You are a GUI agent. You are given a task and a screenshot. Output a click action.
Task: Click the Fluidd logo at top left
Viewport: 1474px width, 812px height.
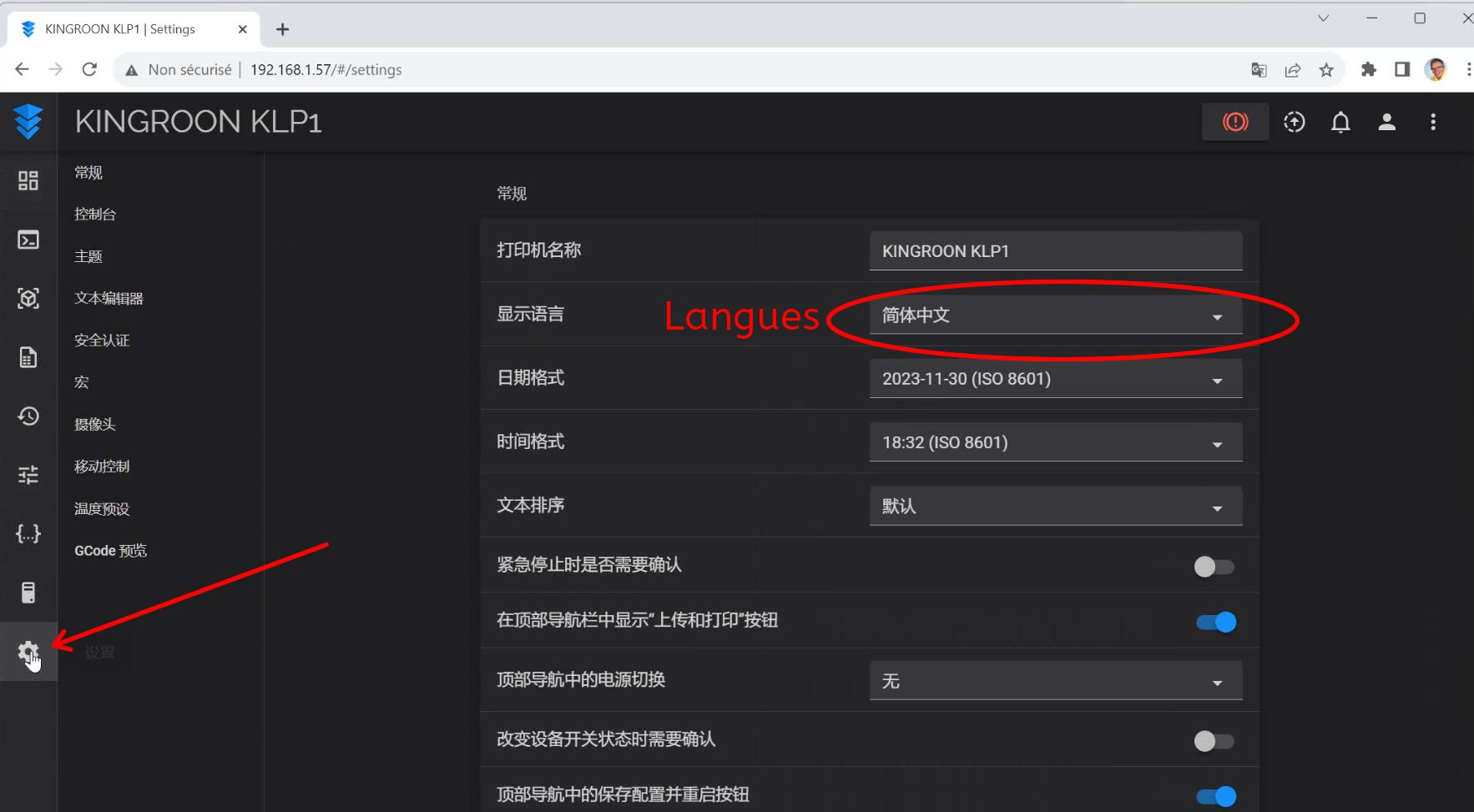tap(28, 122)
